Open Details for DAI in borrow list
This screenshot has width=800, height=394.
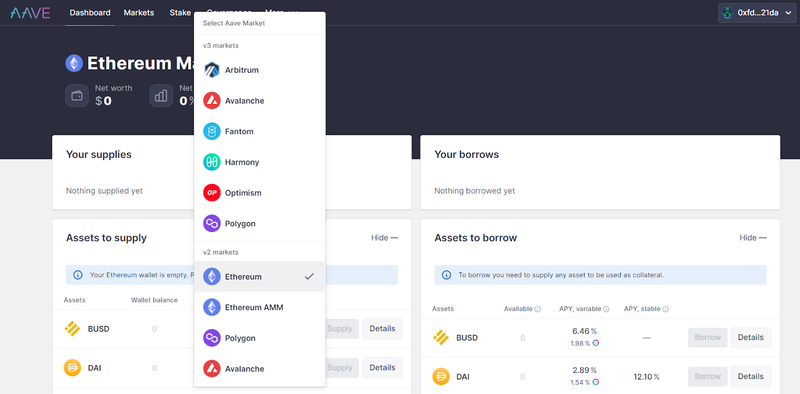pyautogui.click(x=751, y=376)
